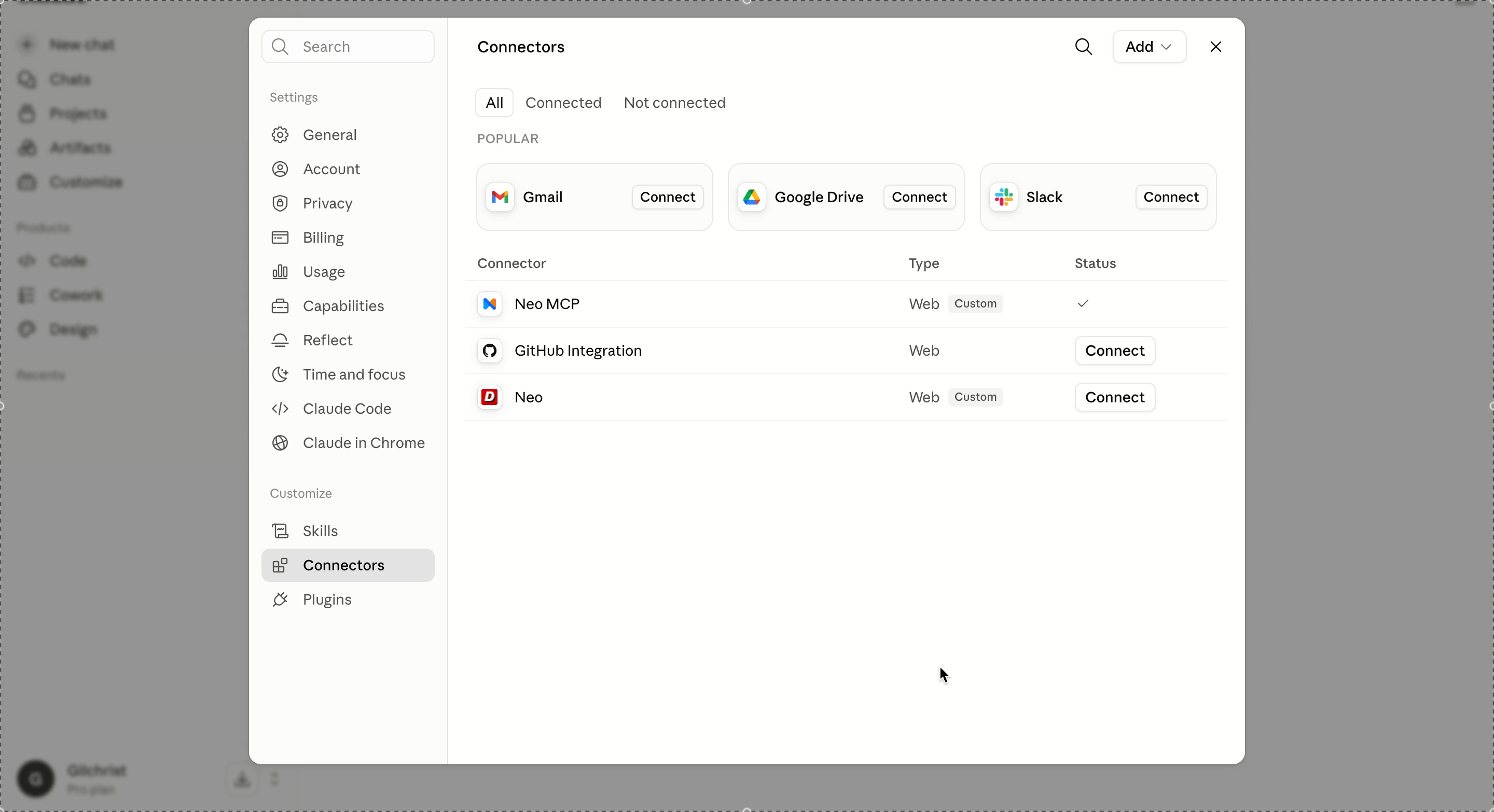Open Chats in background sidebar
The image size is (1494, 812).
(x=70, y=79)
